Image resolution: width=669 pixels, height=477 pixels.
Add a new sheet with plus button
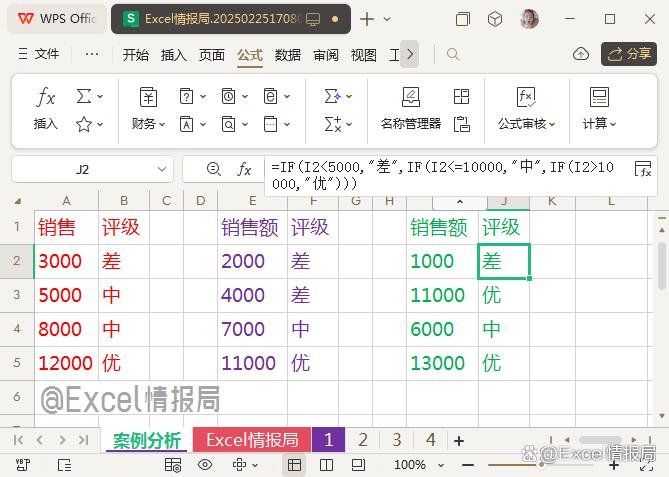tap(459, 440)
